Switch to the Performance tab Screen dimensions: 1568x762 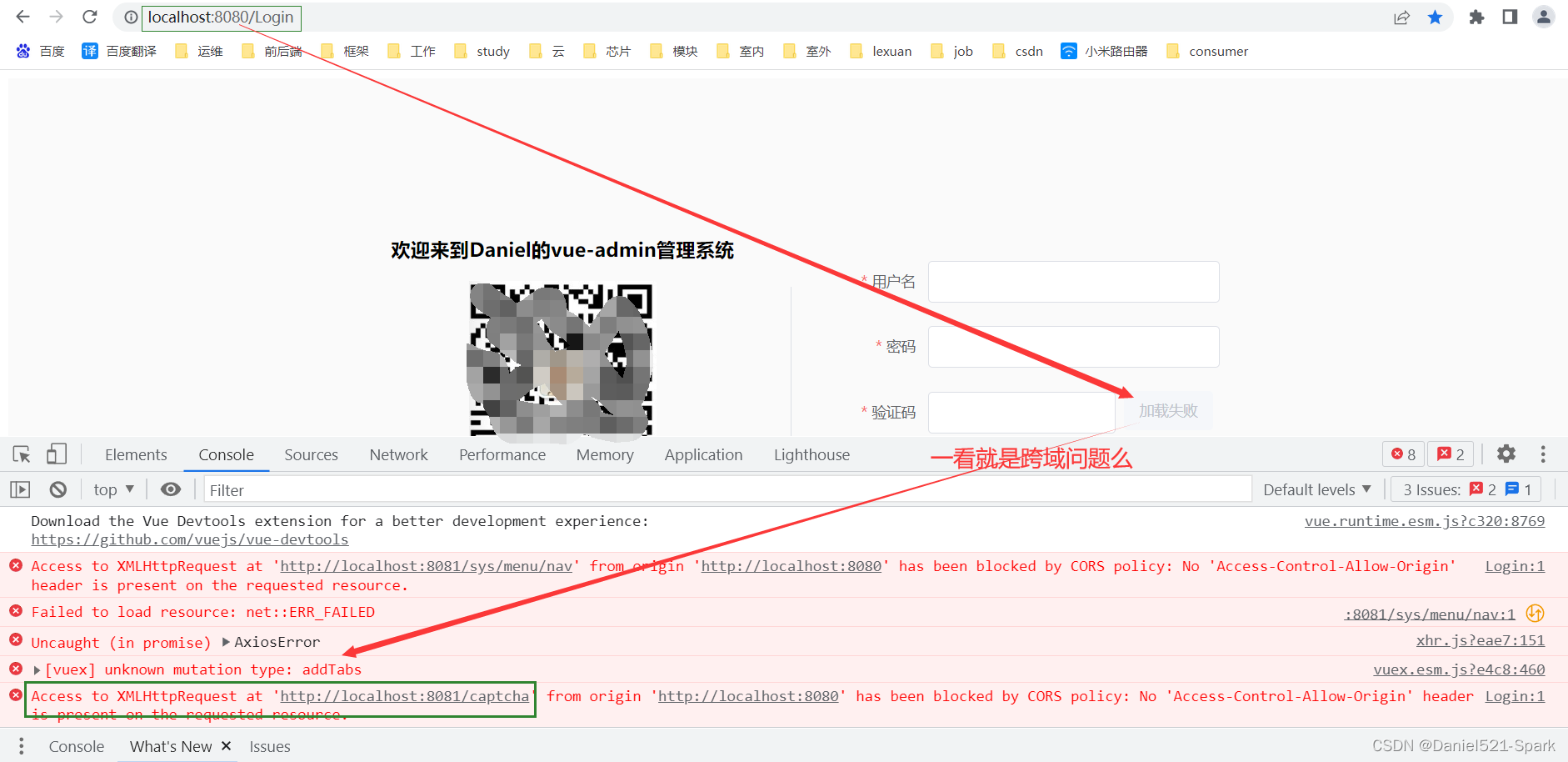pyautogui.click(x=502, y=455)
